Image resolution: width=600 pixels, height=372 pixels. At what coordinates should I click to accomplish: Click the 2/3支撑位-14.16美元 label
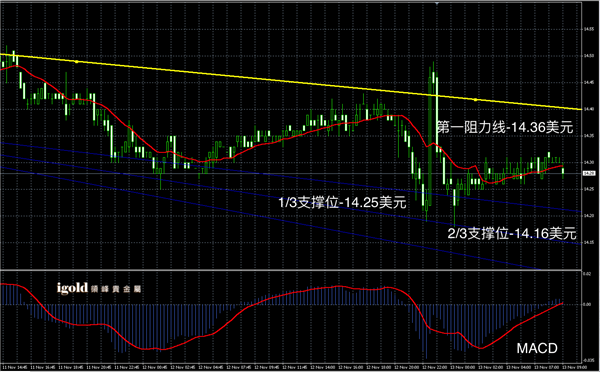coord(512,233)
